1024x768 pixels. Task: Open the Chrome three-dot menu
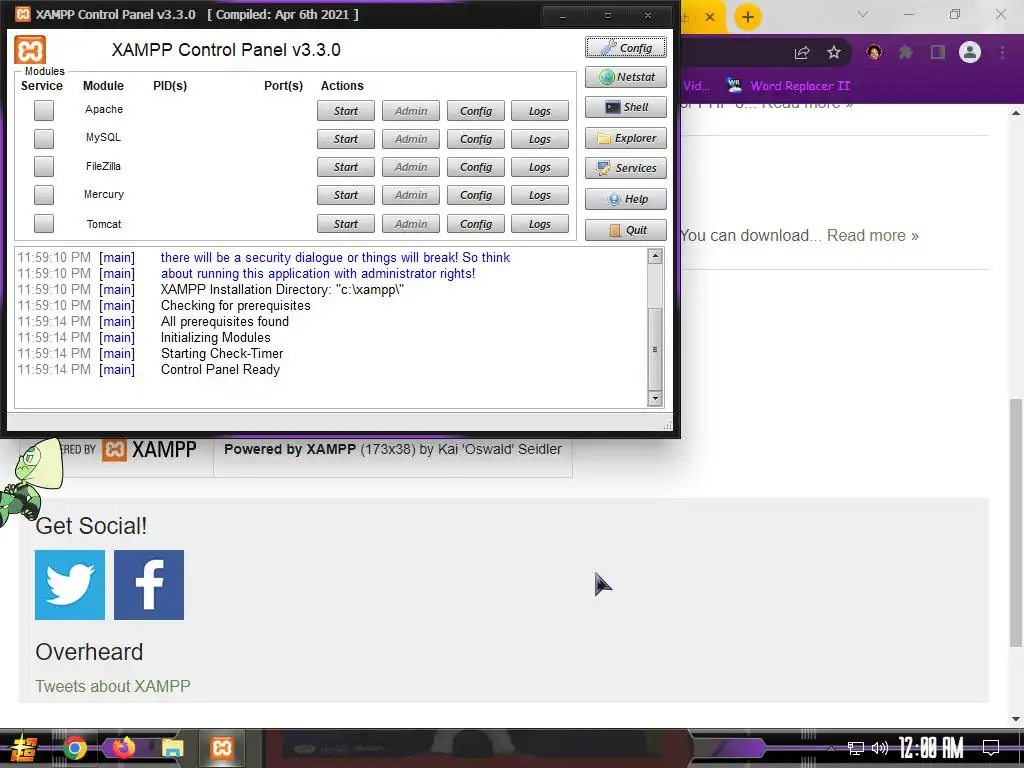coord(1002,52)
